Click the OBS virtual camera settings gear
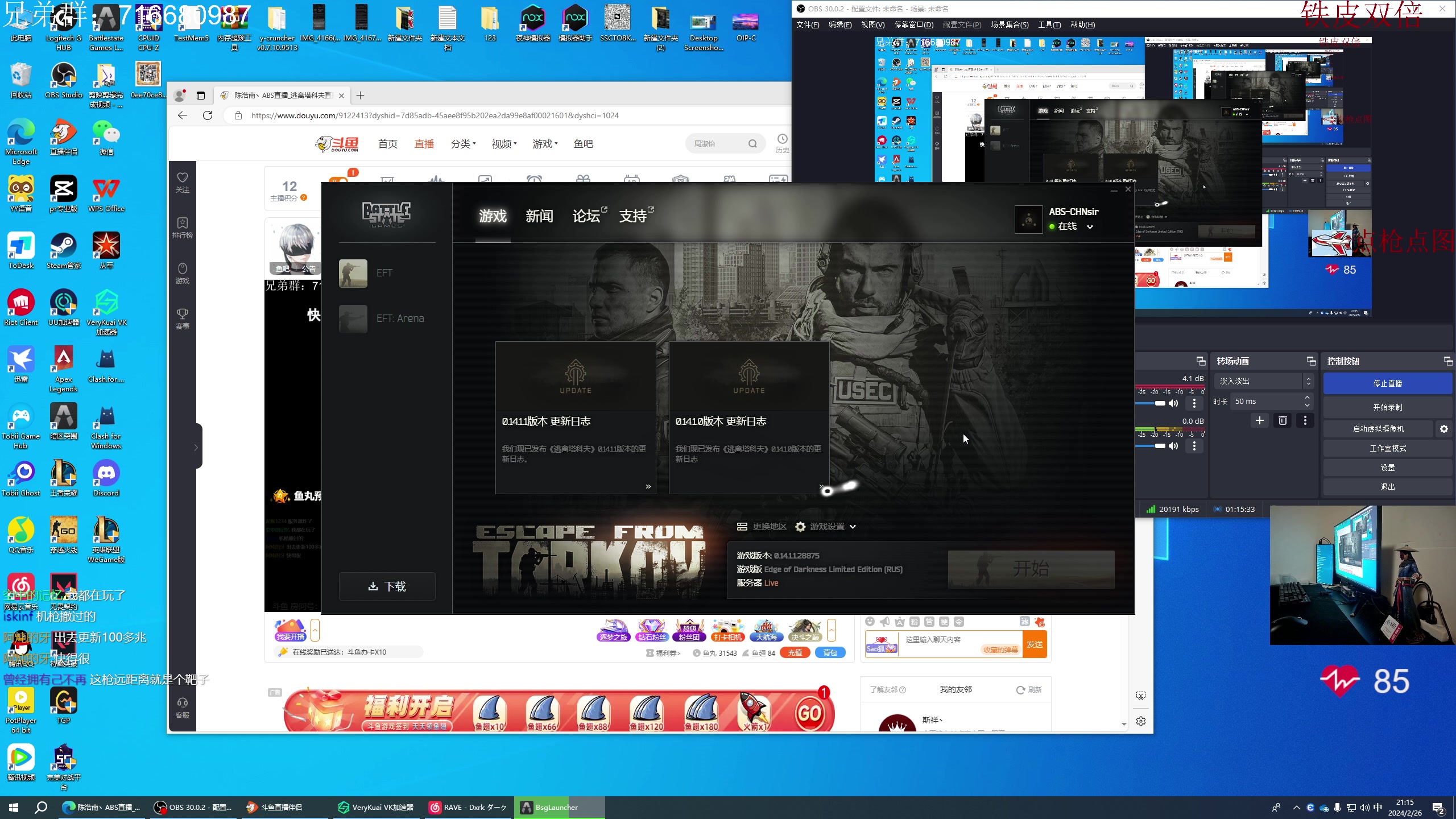The height and width of the screenshot is (819, 1456). (x=1444, y=429)
